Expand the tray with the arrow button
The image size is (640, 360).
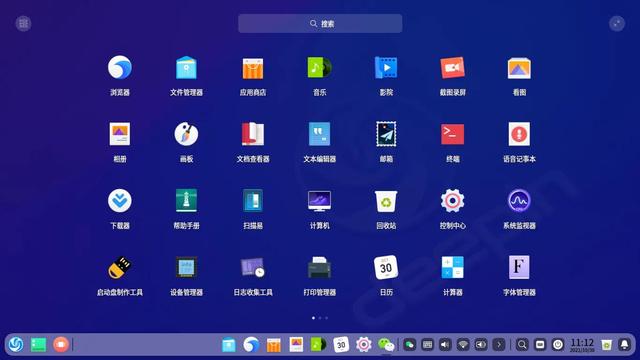(x=499, y=345)
